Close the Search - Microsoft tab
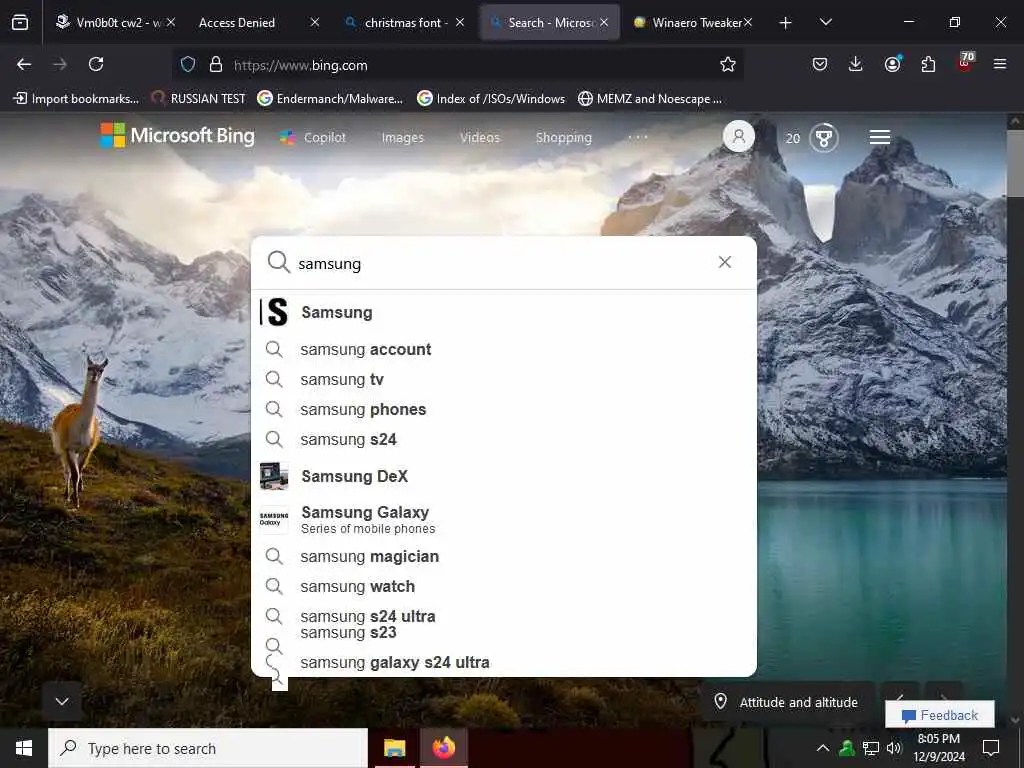 (604, 23)
